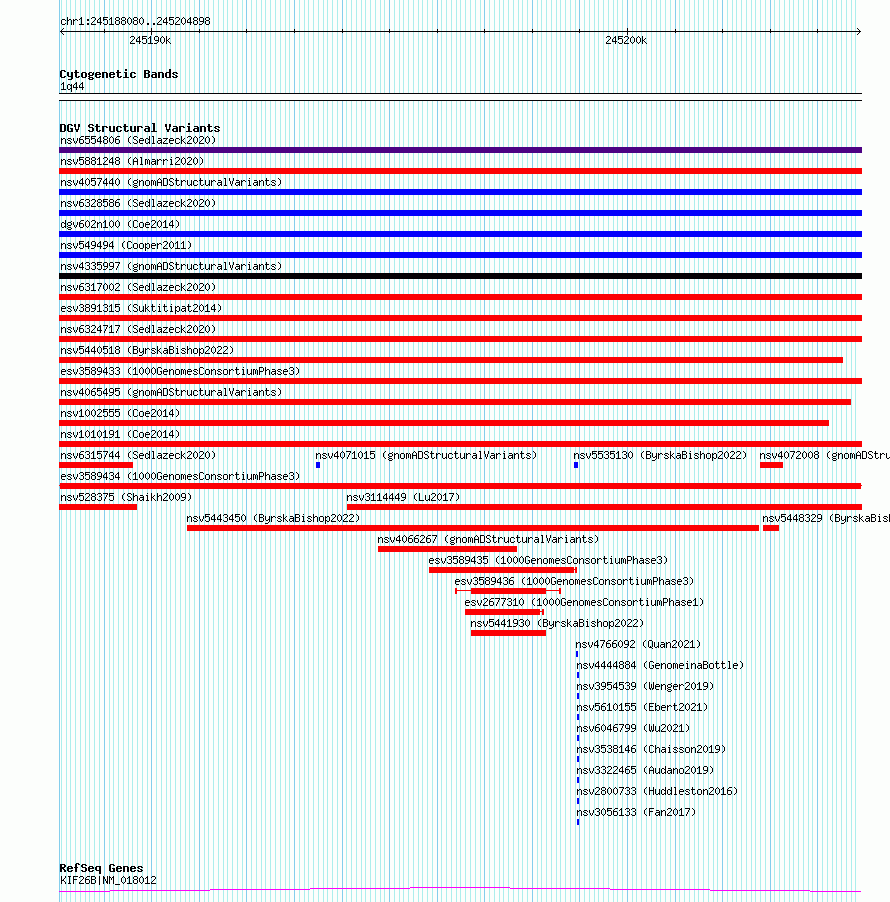This screenshot has width=890, height=902.
Task: Click the red bar under nsv5441930
Action: (x=508, y=633)
